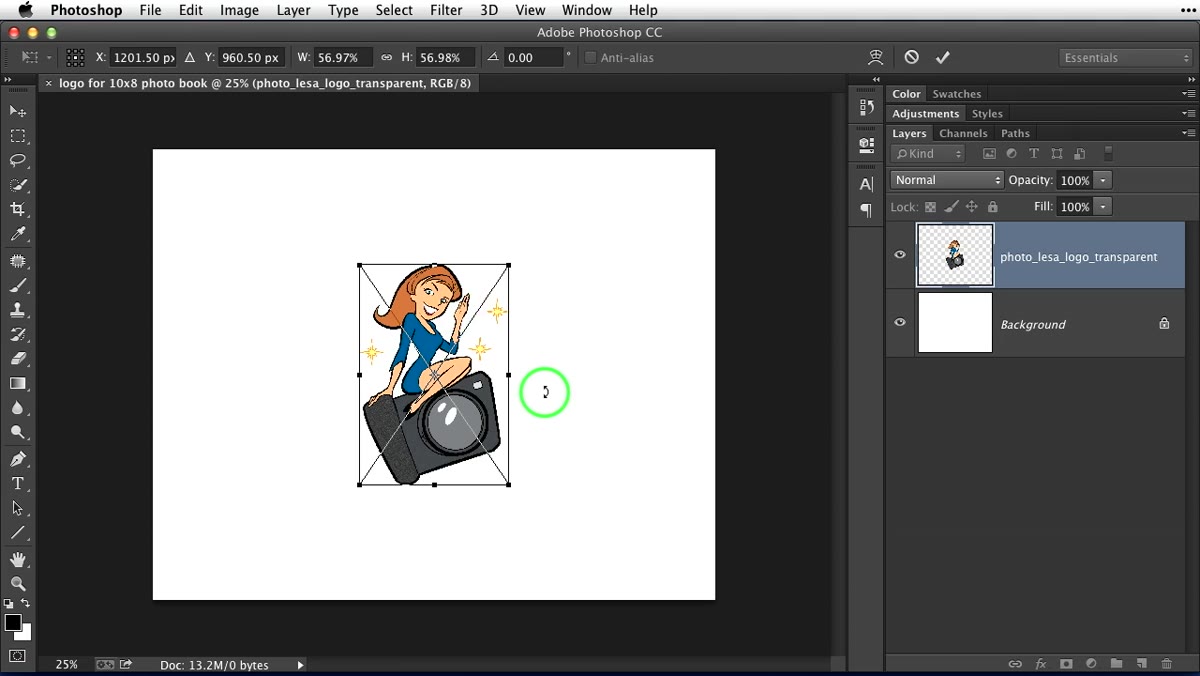Open the History panel icon
The width and height of the screenshot is (1200, 676).
(866, 108)
